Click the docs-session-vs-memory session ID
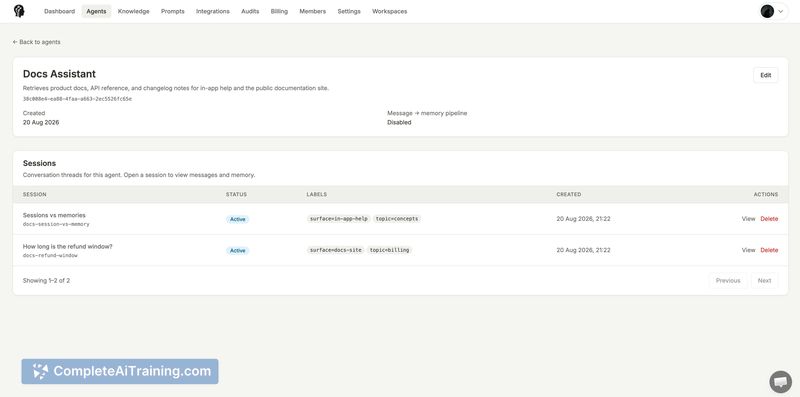 coord(56,224)
